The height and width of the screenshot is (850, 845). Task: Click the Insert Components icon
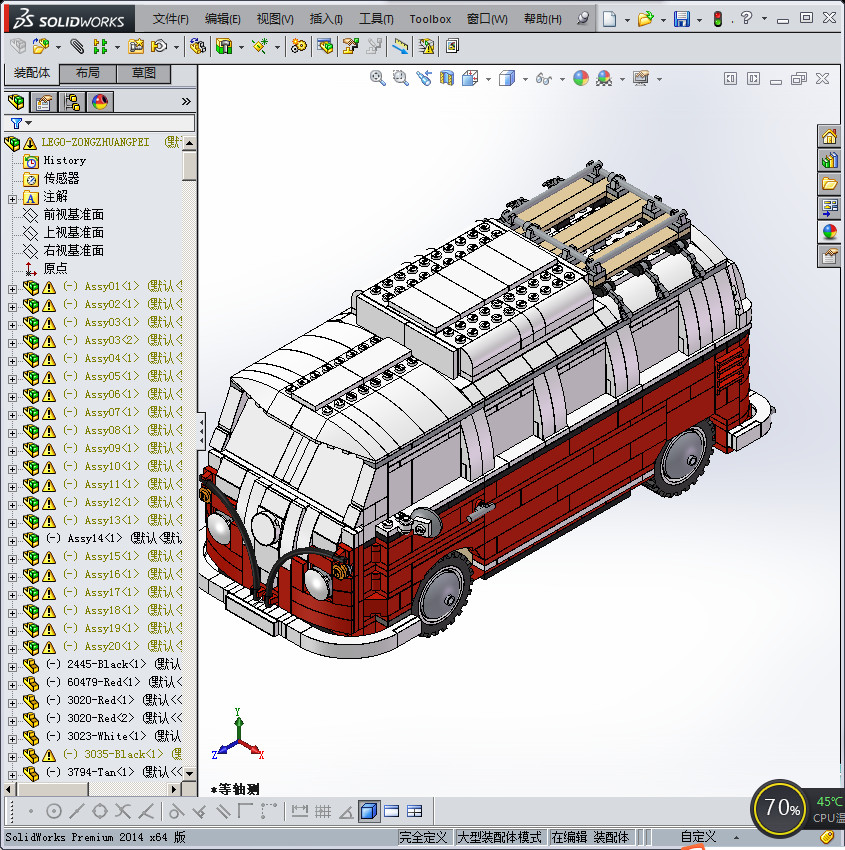41,47
